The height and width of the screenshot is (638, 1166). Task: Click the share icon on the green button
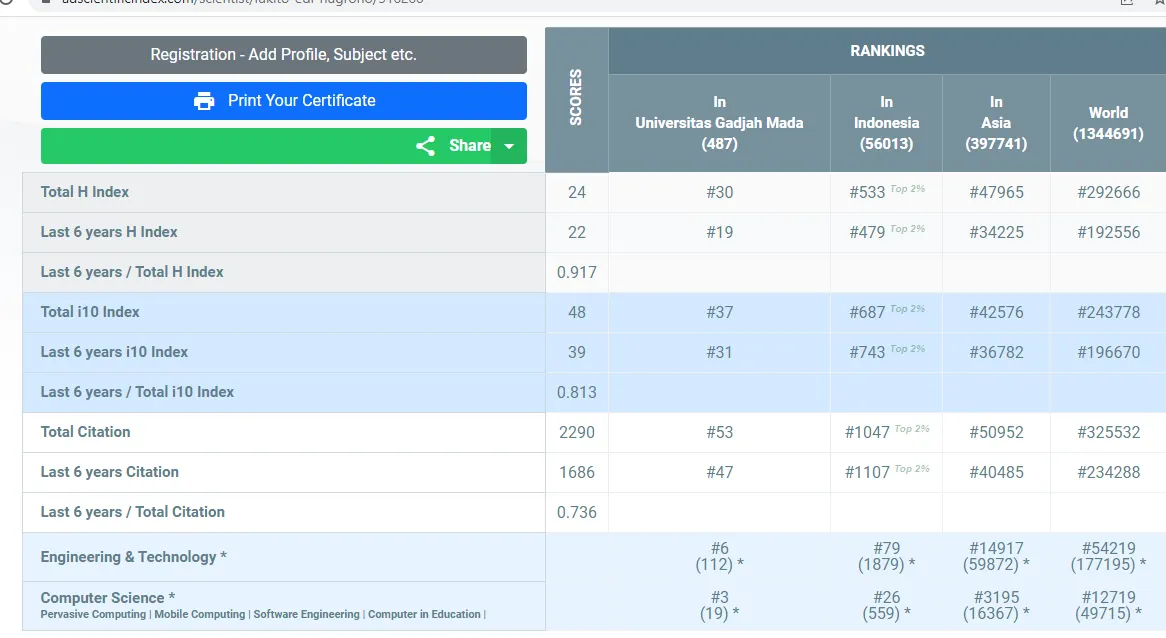pyautogui.click(x=426, y=146)
